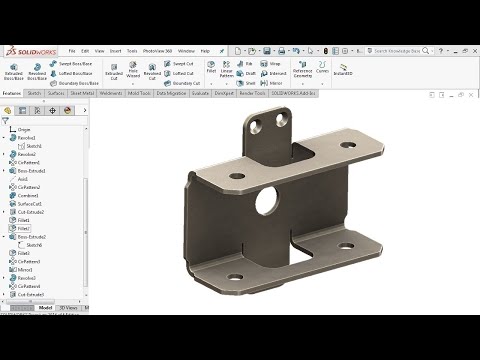Click the New document icon
Viewport: 480px width, 360px height.
(238, 51)
